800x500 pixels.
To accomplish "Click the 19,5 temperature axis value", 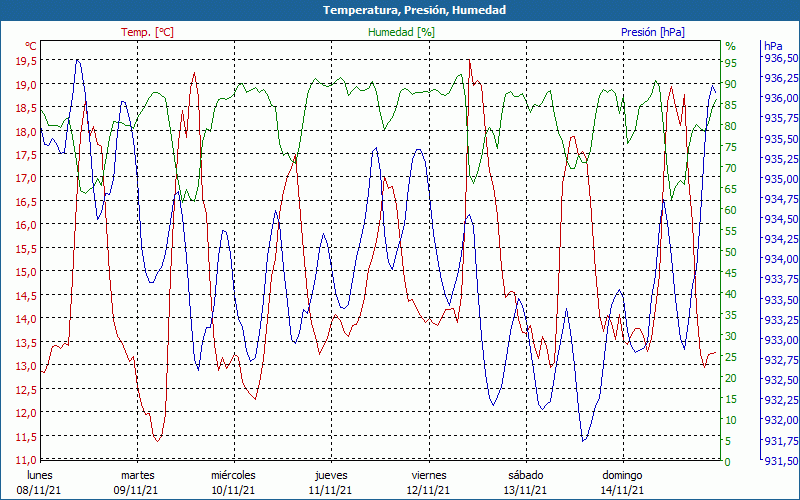I will pos(27,61).
